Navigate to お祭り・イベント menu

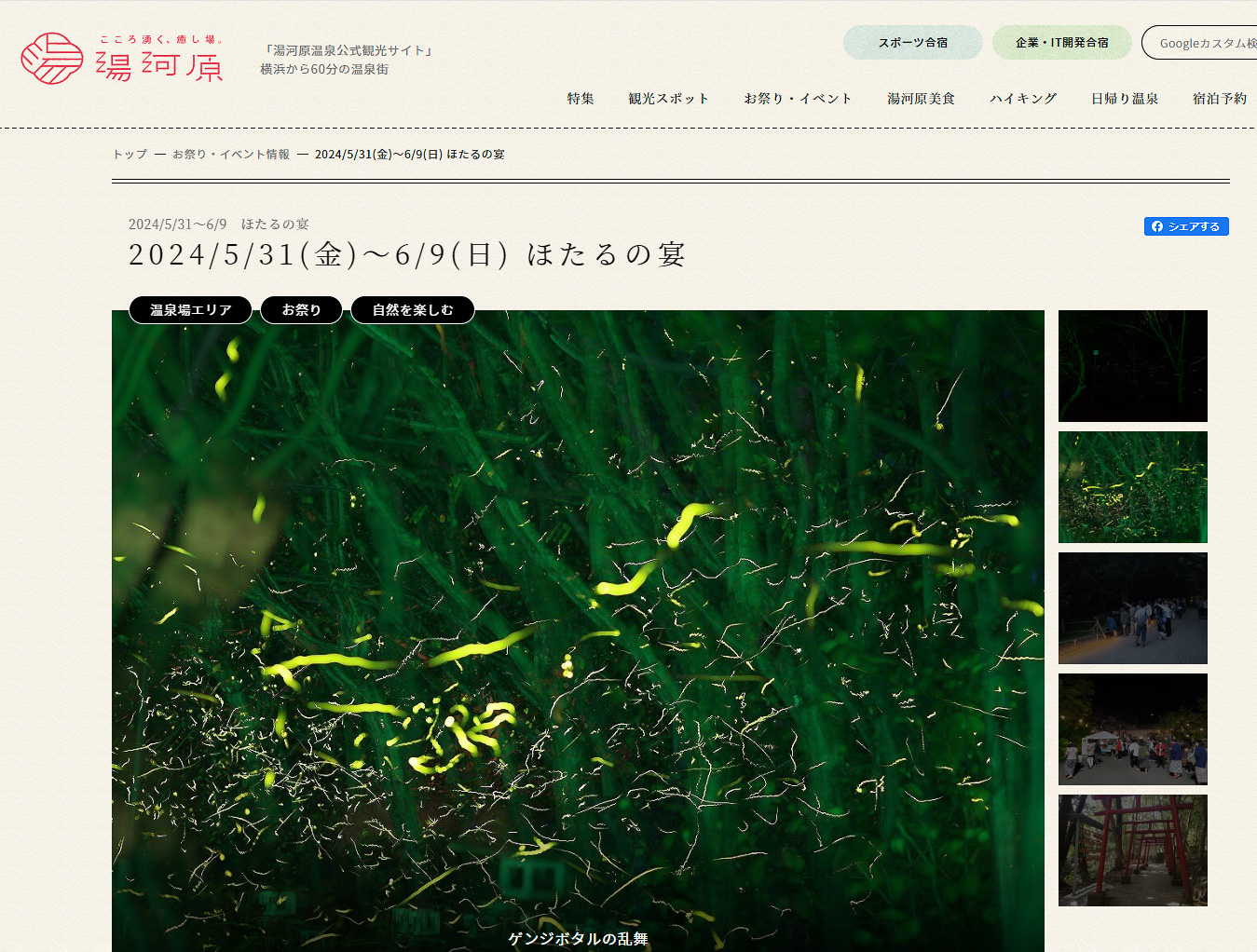798,99
